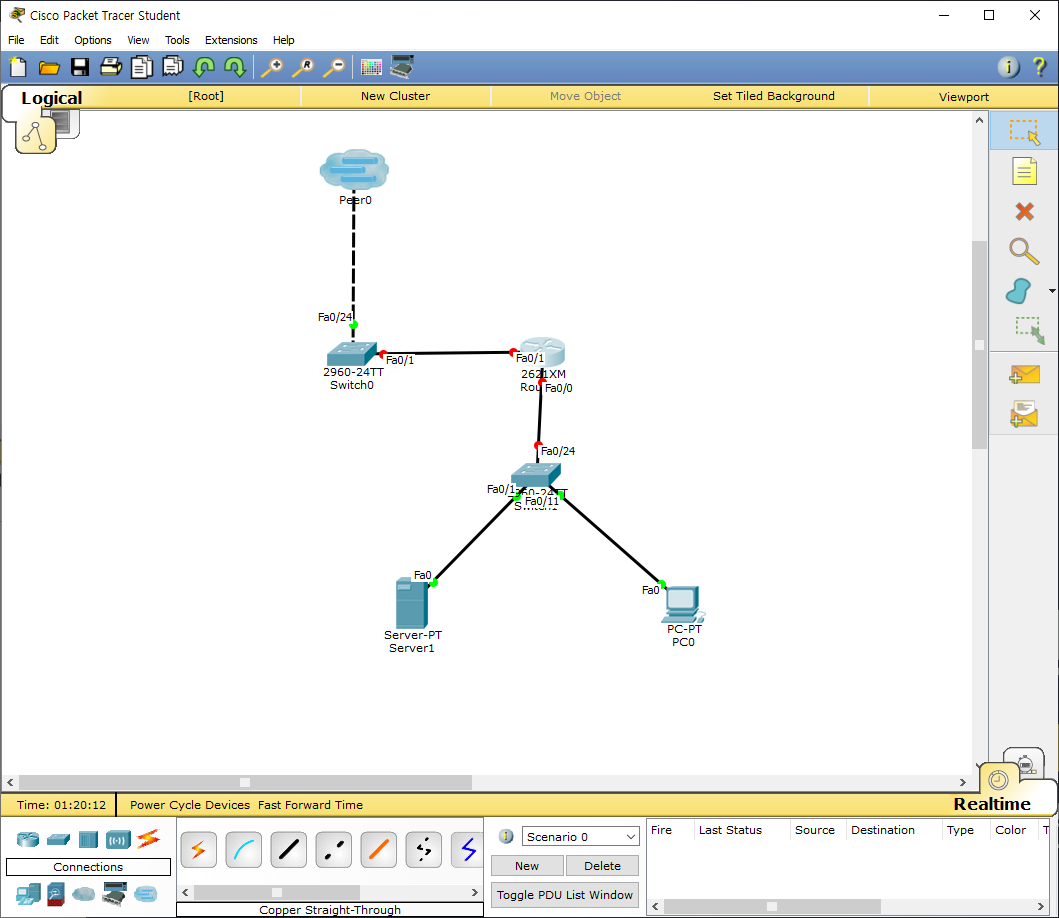Click the connections list right scroll arrow
This screenshot has width=1059, height=918.
[x=475, y=892]
